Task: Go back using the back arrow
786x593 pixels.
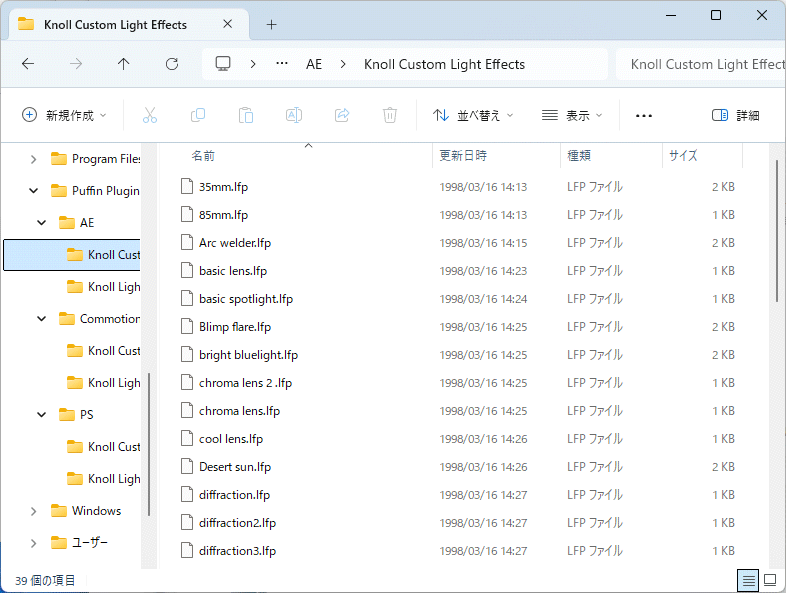Action: (28, 64)
